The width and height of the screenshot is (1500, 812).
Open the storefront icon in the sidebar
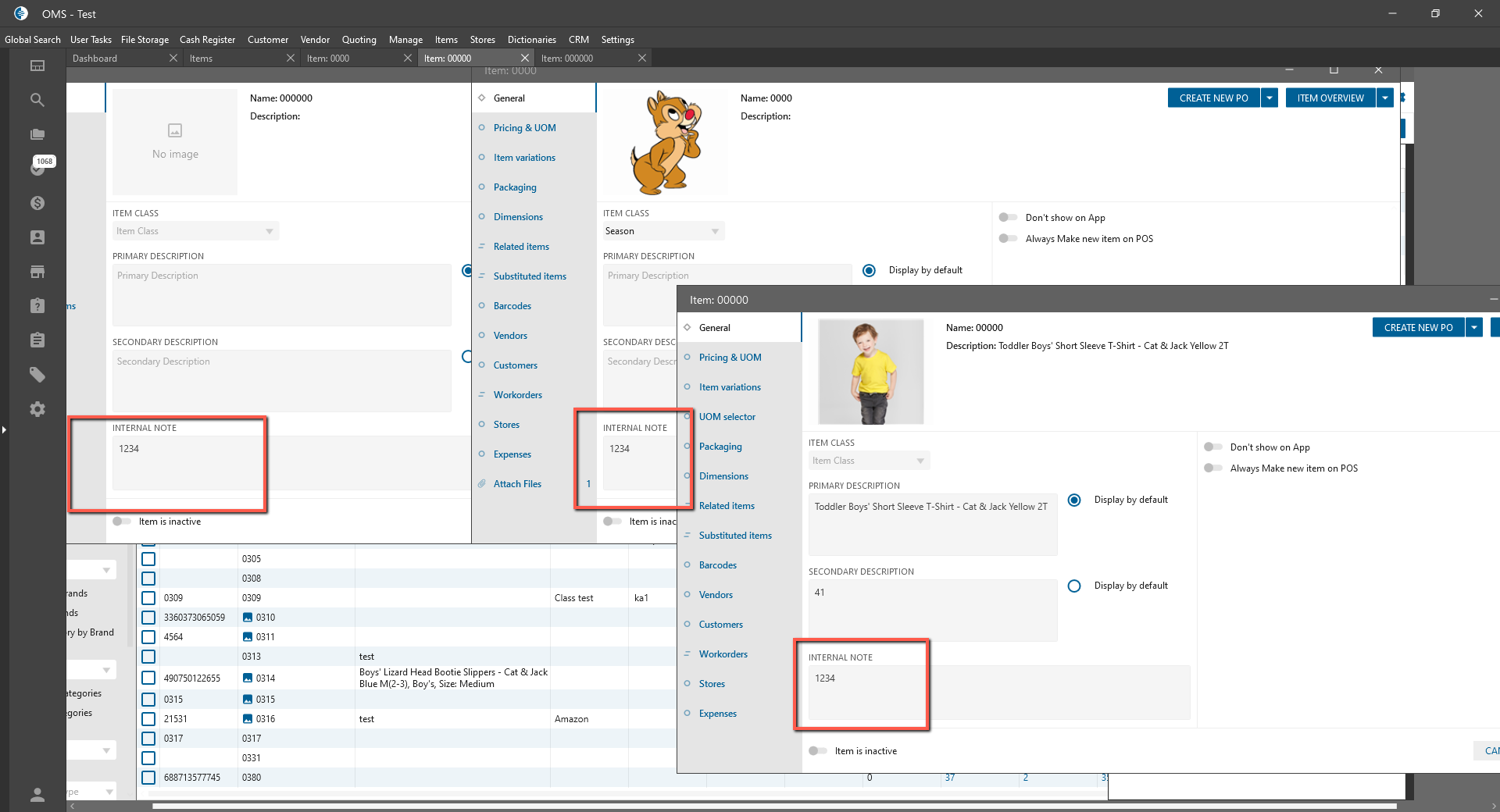(x=37, y=272)
